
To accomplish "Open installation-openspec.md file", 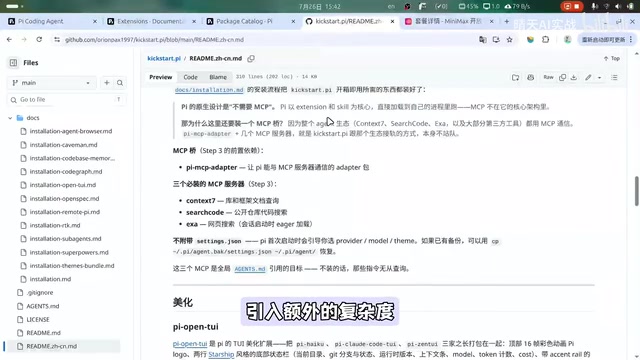I will click(x=64, y=198).
